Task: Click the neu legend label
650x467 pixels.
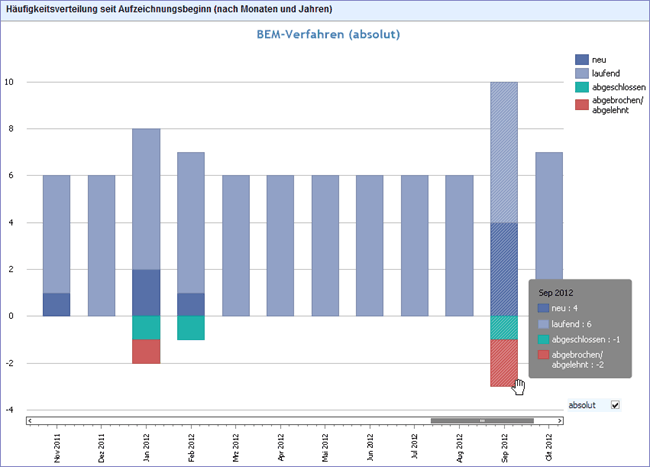Action: [599, 60]
